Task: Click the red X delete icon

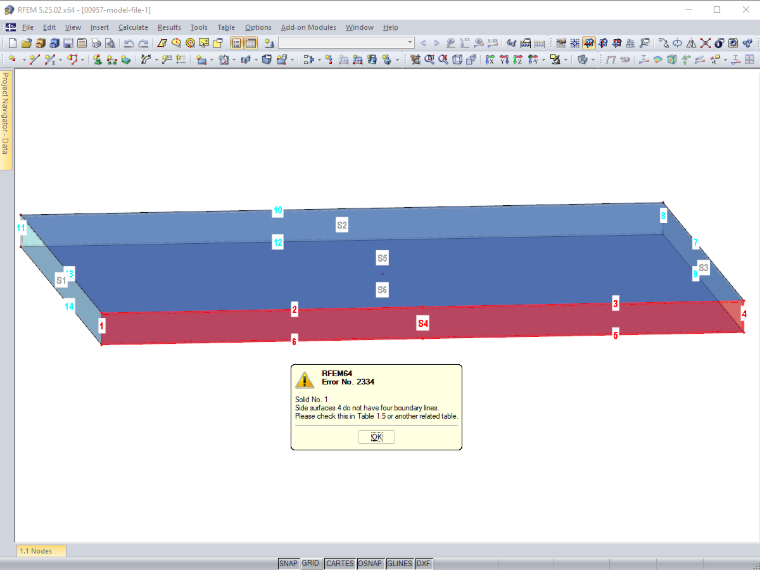Action: [x=705, y=43]
